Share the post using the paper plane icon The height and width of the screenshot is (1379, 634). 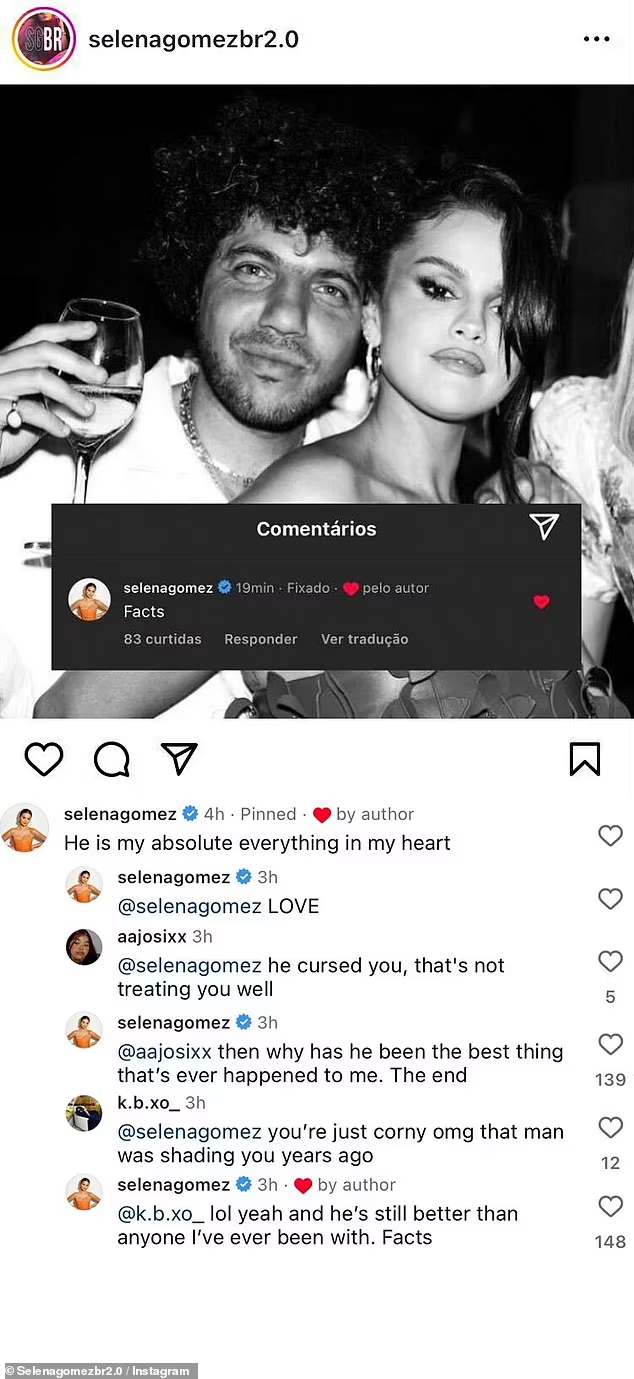[x=178, y=759]
